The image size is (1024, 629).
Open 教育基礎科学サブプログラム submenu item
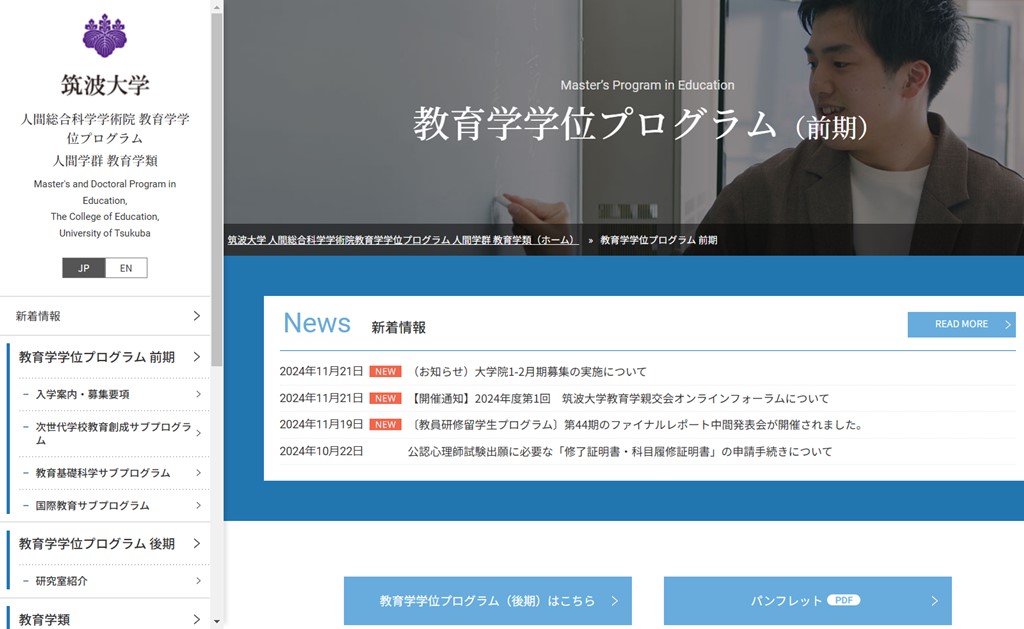coord(114,473)
